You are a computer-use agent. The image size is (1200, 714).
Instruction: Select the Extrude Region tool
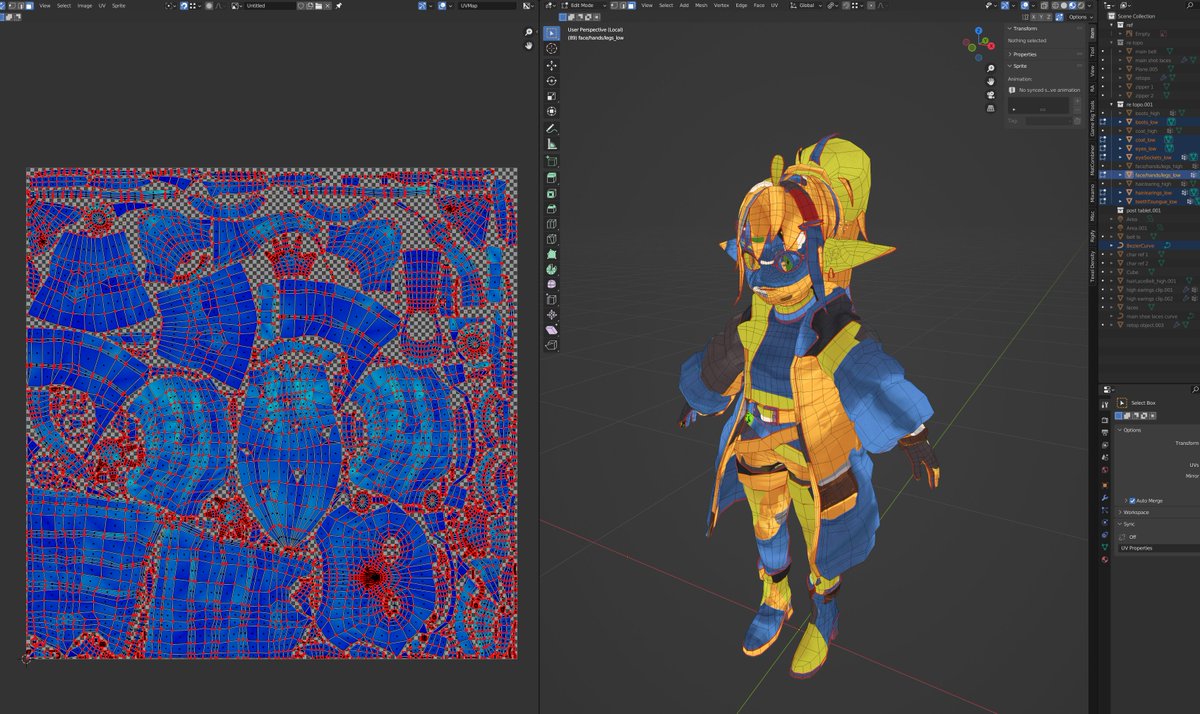[x=551, y=178]
